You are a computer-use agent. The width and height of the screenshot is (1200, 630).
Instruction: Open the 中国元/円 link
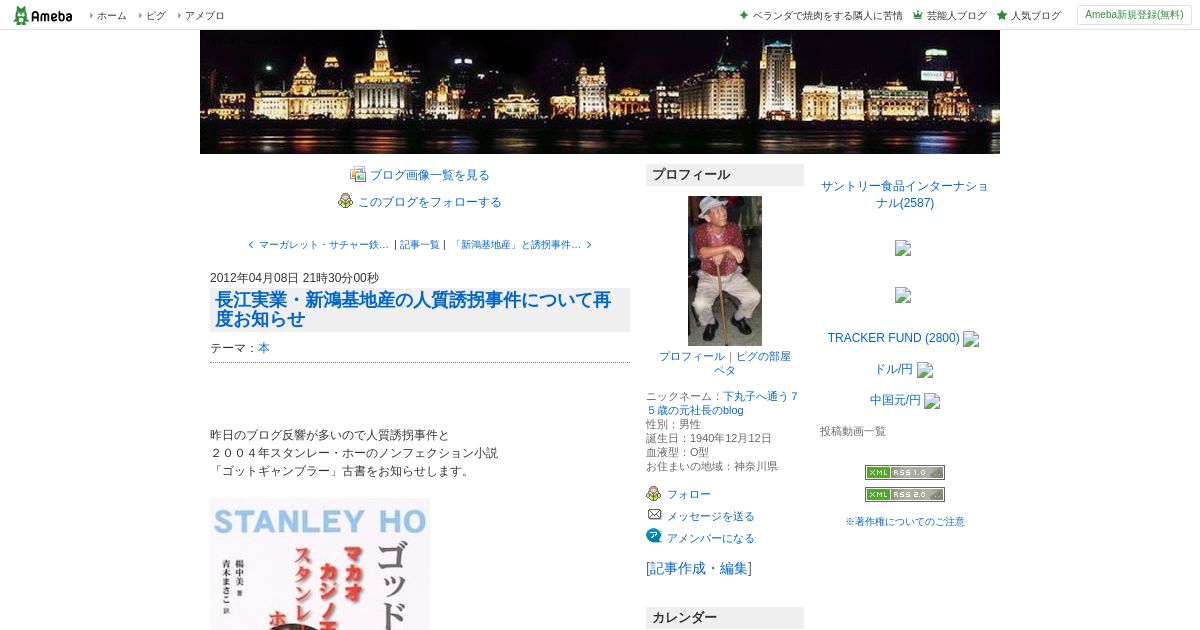[x=895, y=400]
